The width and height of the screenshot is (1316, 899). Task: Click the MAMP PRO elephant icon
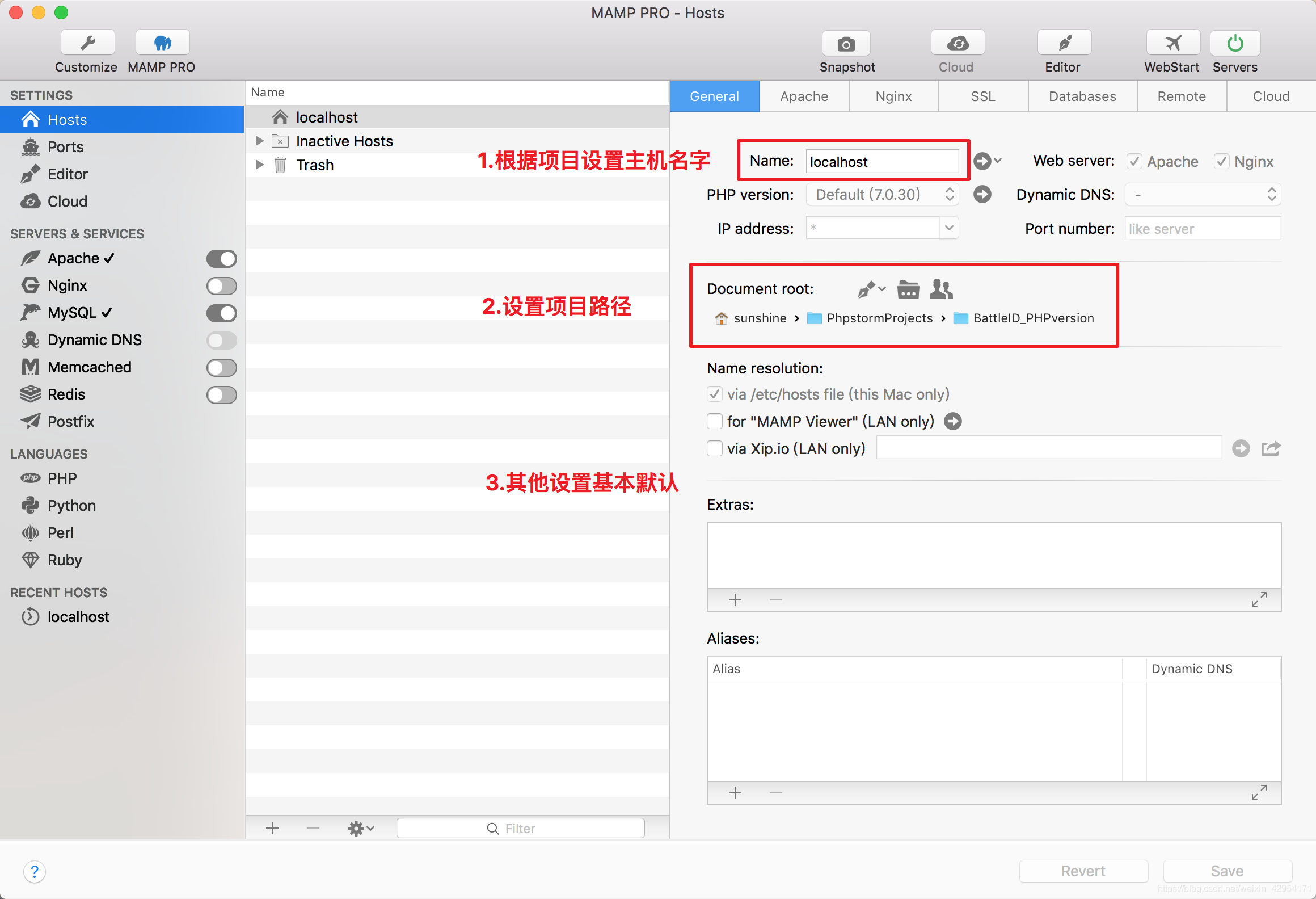click(162, 43)
